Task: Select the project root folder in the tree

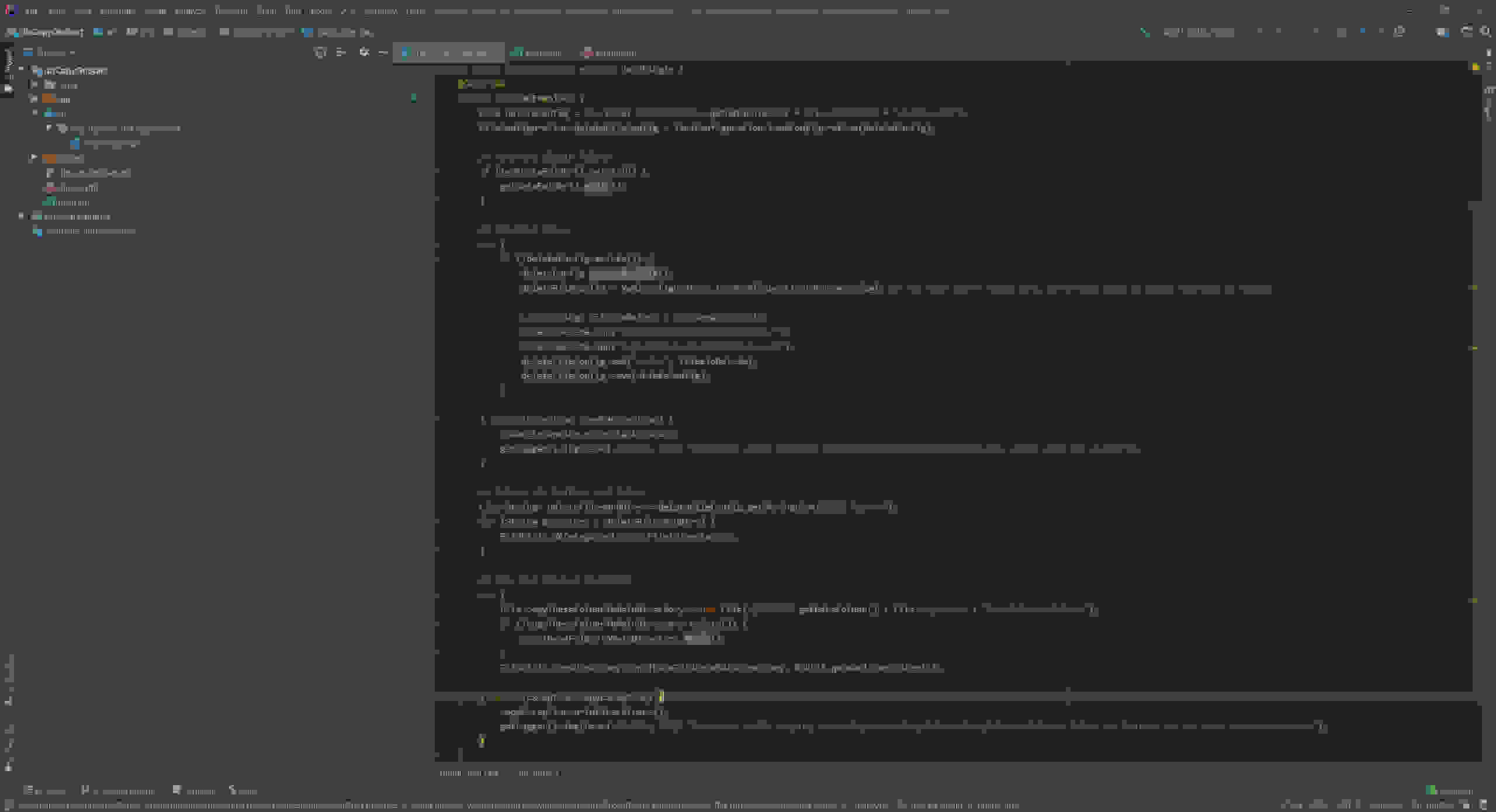Action: [x=71, y=71]
